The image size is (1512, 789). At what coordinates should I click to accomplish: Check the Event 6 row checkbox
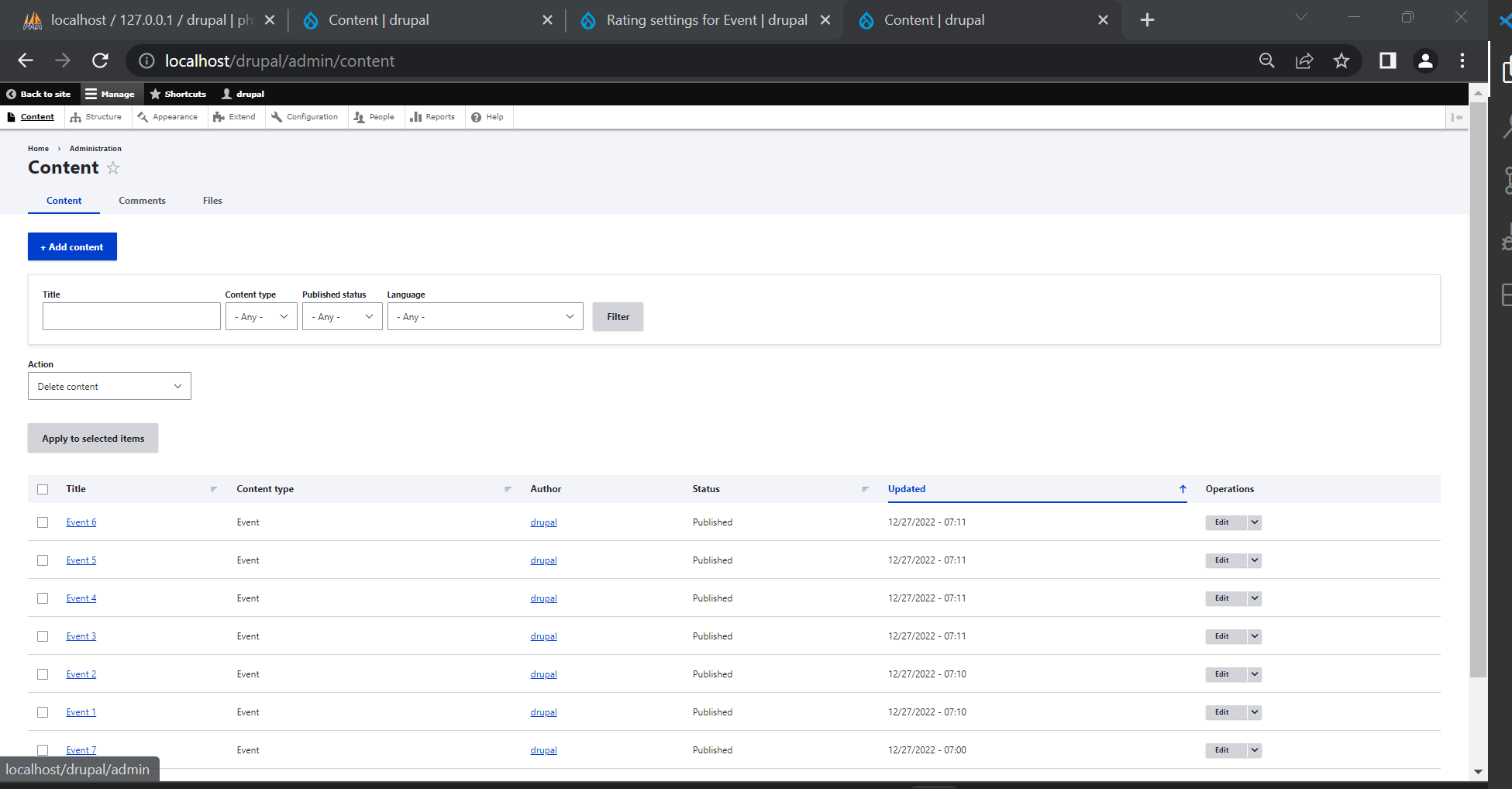pyautogui.click(x=43, y=522)
